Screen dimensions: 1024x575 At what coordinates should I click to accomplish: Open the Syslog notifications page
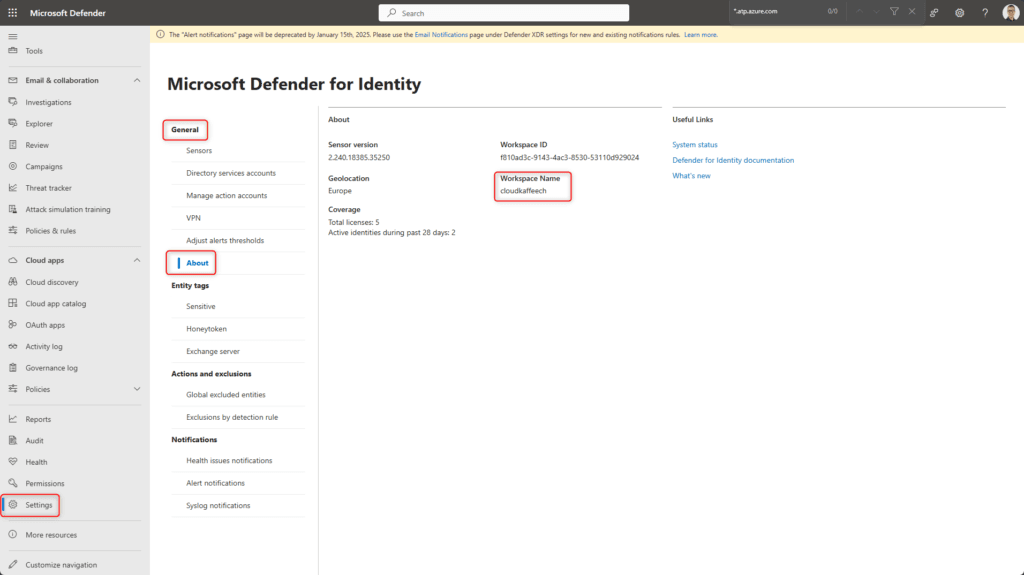pyautogui.click(x=217, y=506)
